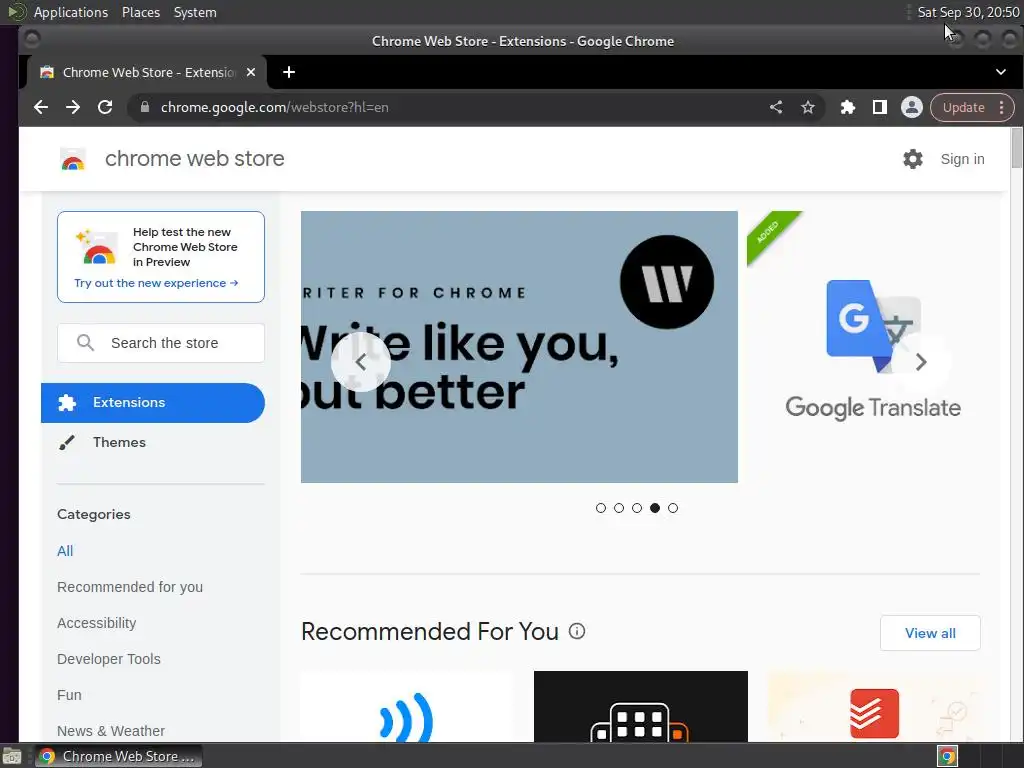Select fourth carousel dot indicator
1024x768 pixels.
[655, 508]
